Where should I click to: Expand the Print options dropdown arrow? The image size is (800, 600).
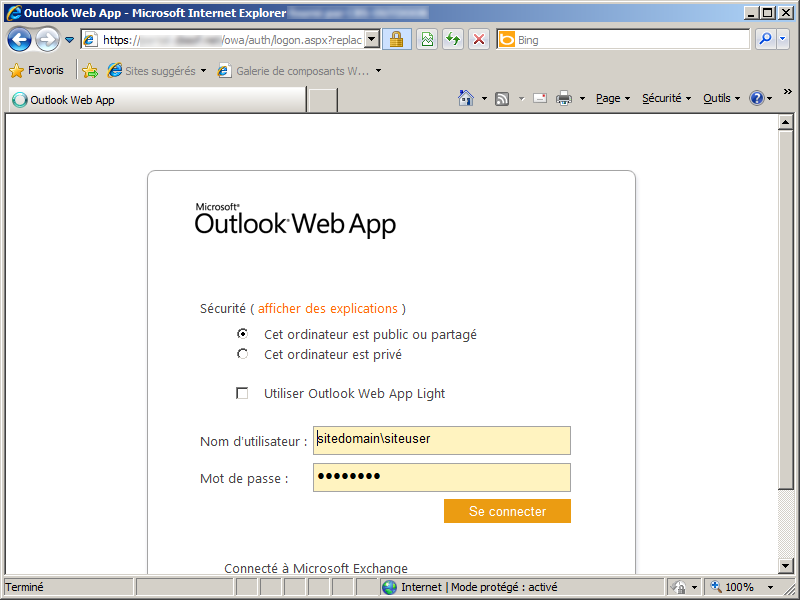point(582,98)
